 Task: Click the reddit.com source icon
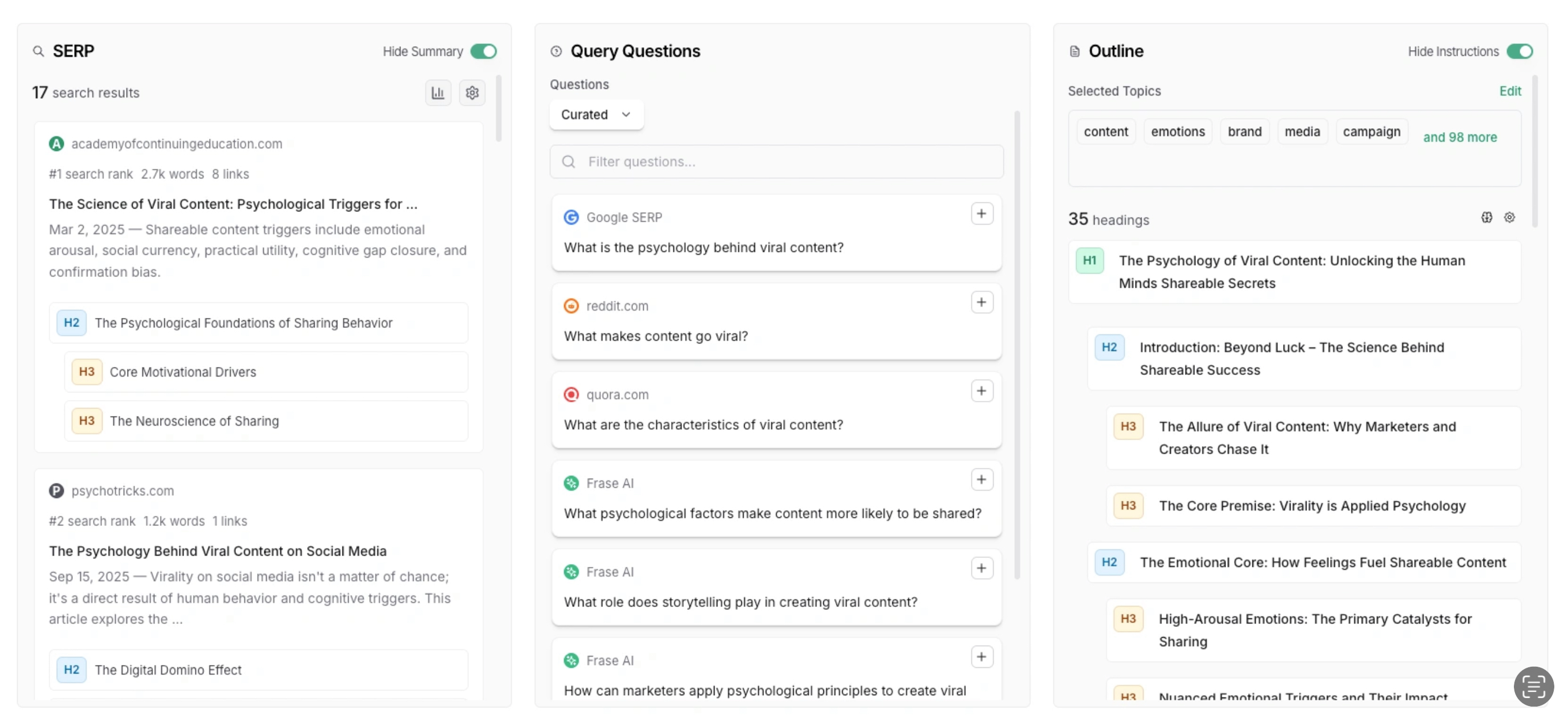[x=571, y=305]
